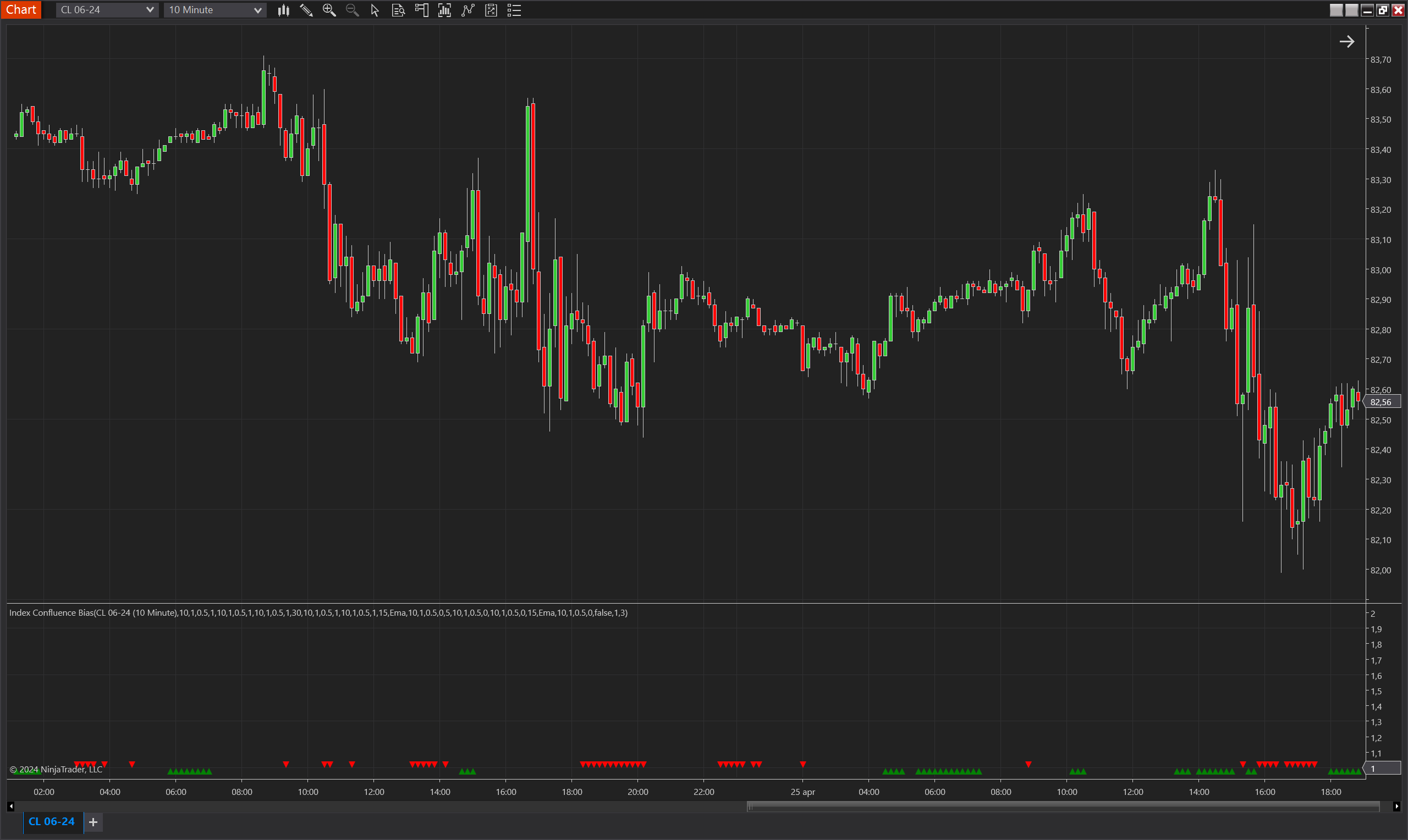Minimize the chart window
1408x840 pixels.
click(x=1367, y=10)
